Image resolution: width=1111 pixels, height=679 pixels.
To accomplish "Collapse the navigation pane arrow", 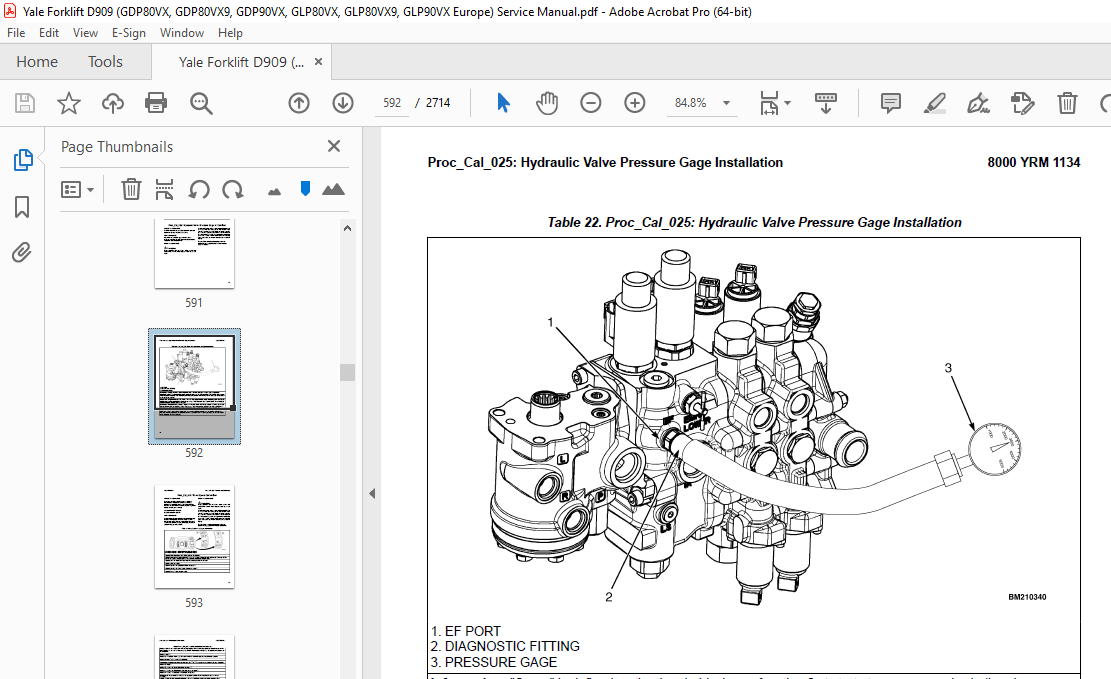I will [x=372, y=493].
